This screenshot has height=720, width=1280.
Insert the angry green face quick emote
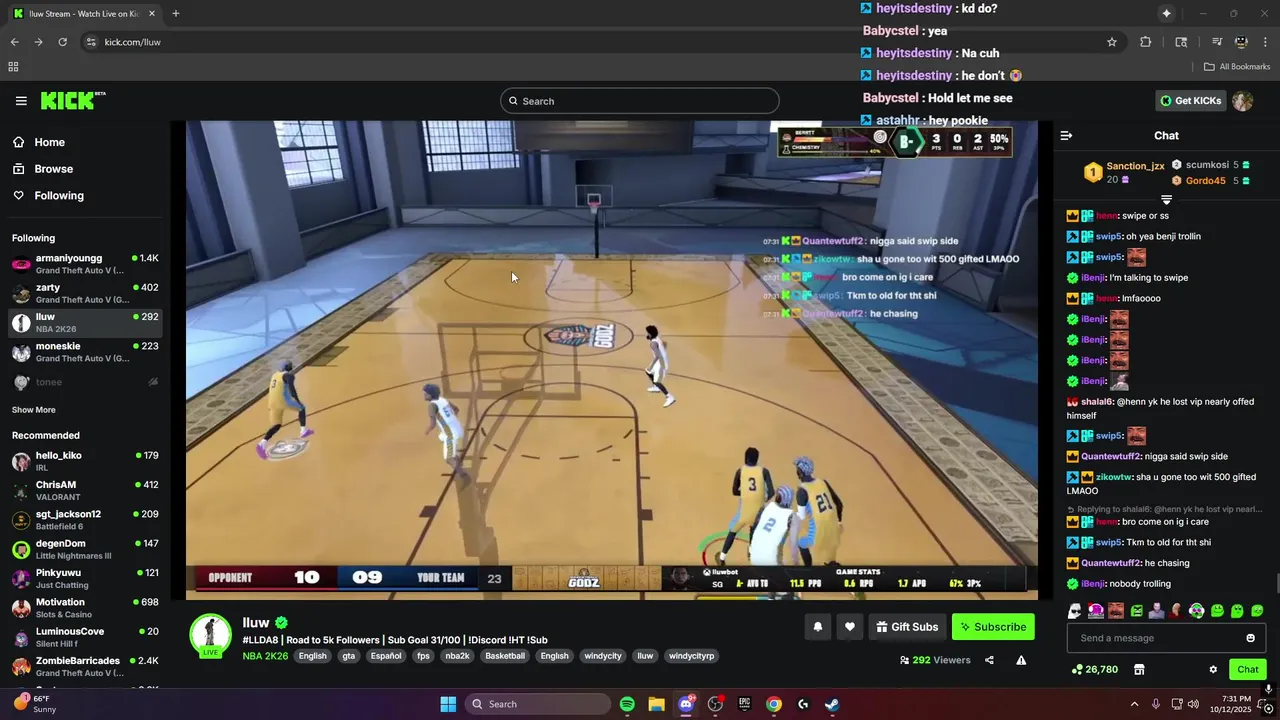tap(1136, 611)
